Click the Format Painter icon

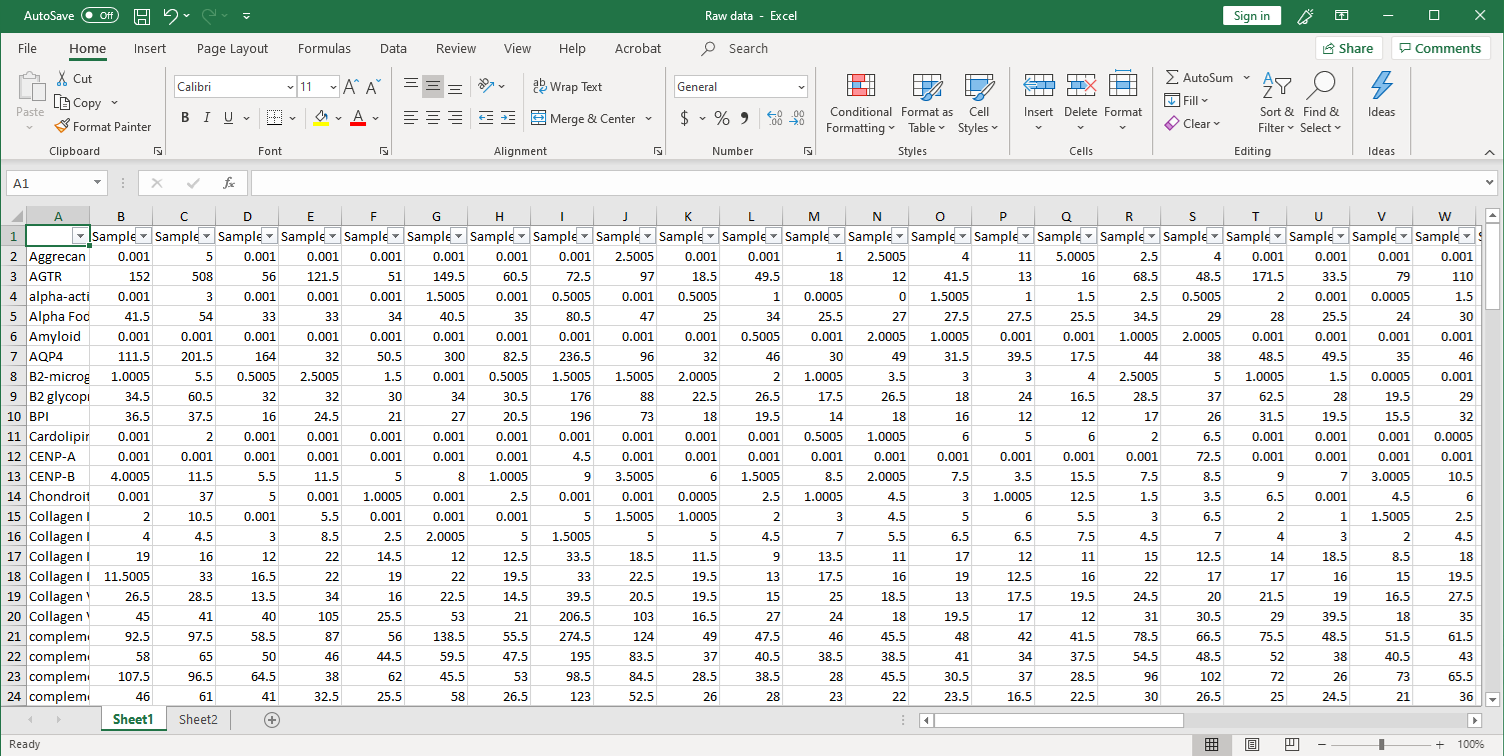click(62, 127)
